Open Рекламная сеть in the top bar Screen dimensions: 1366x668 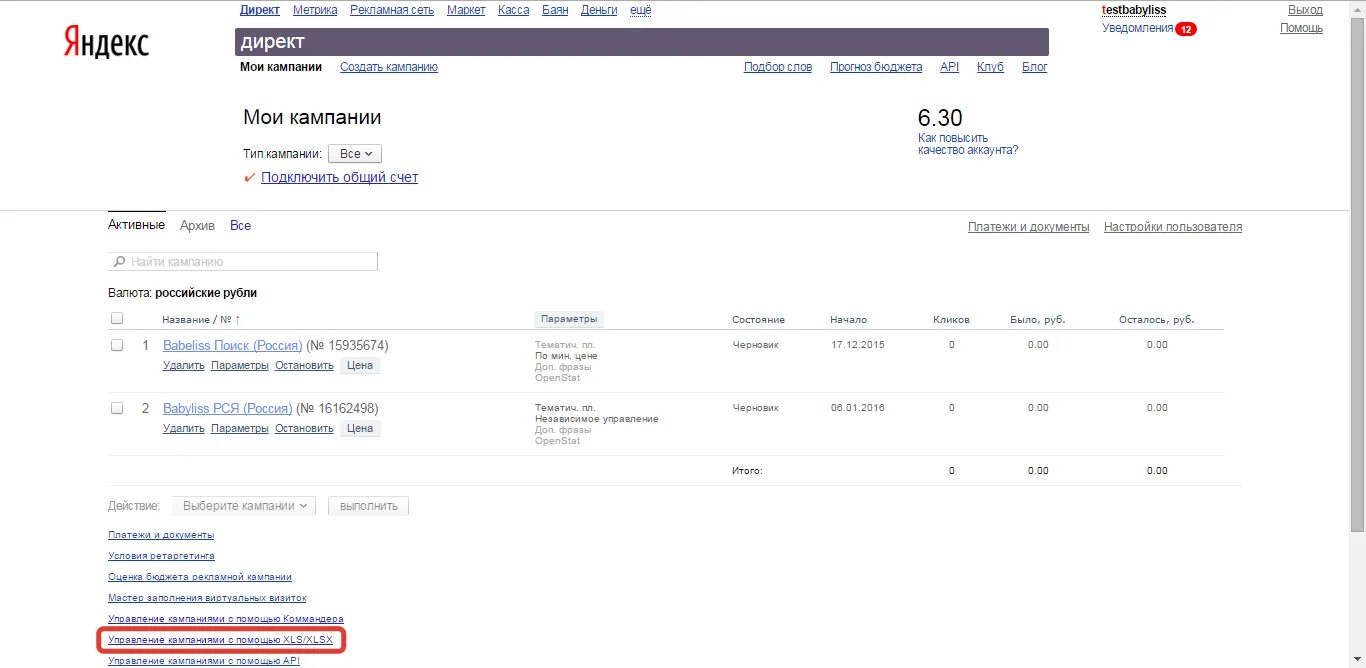tap(392, 10)
